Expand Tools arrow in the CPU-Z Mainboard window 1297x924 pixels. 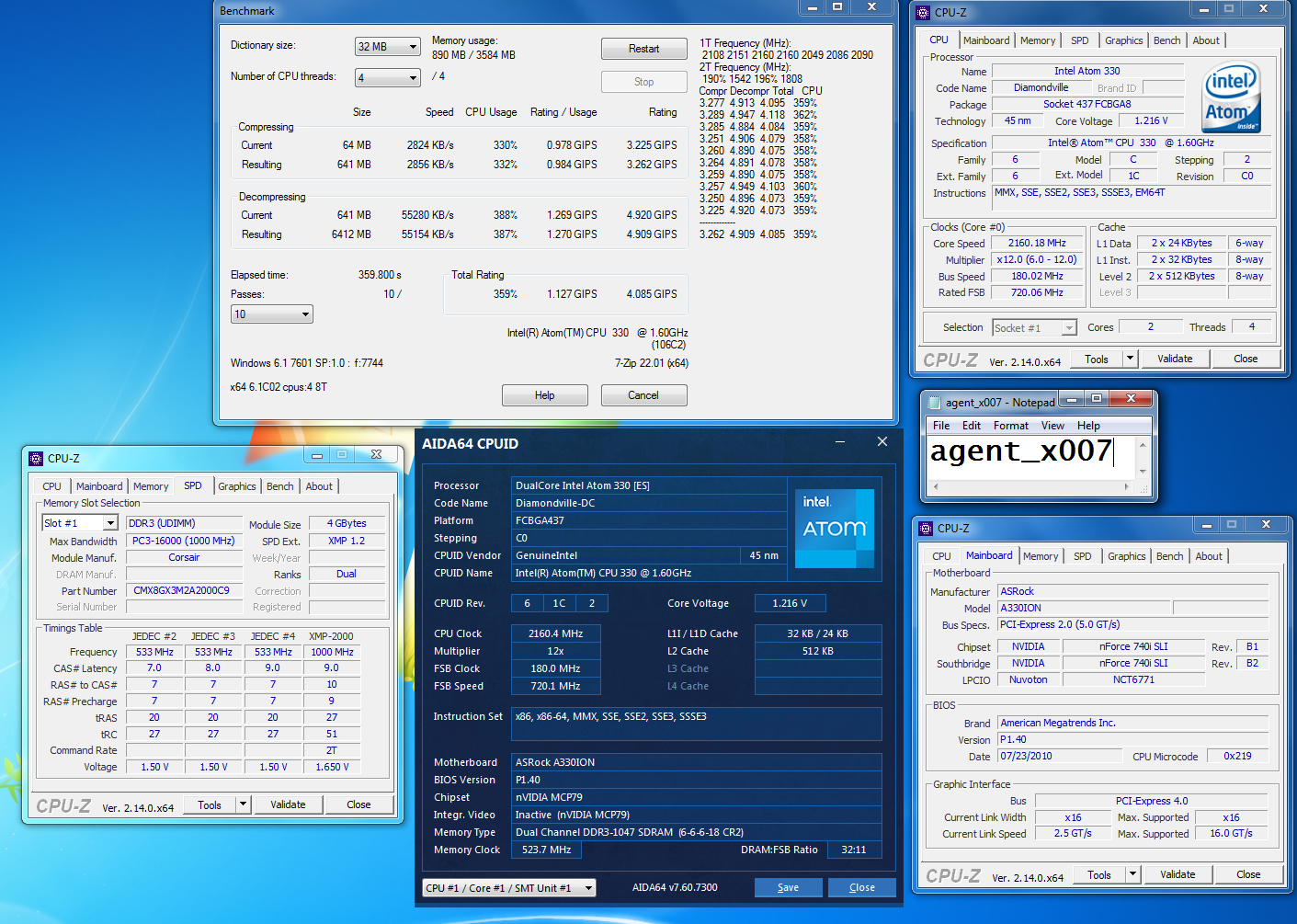[x=1133, y=874]
